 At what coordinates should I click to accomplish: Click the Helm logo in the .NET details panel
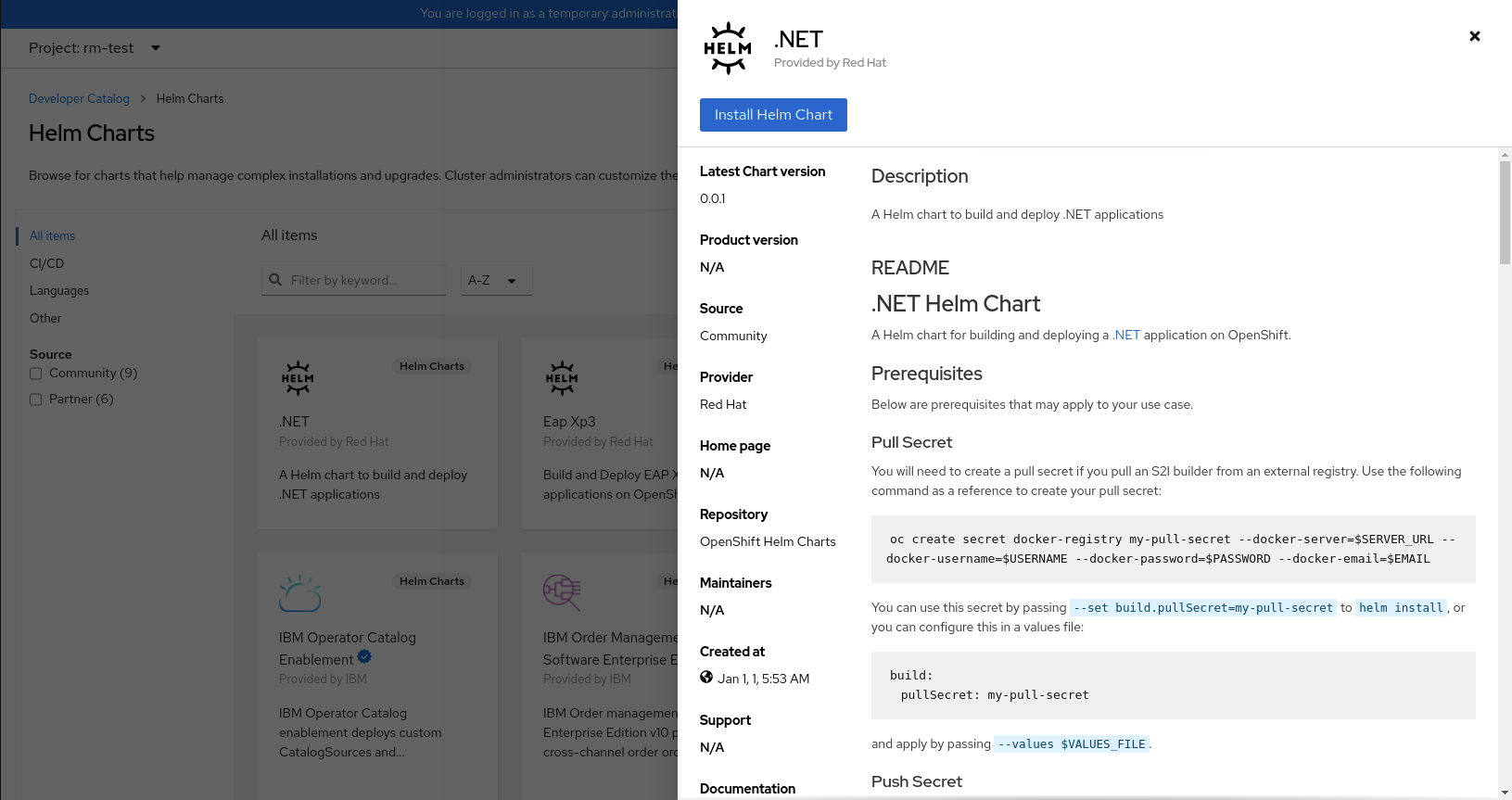tap(728, 48)
